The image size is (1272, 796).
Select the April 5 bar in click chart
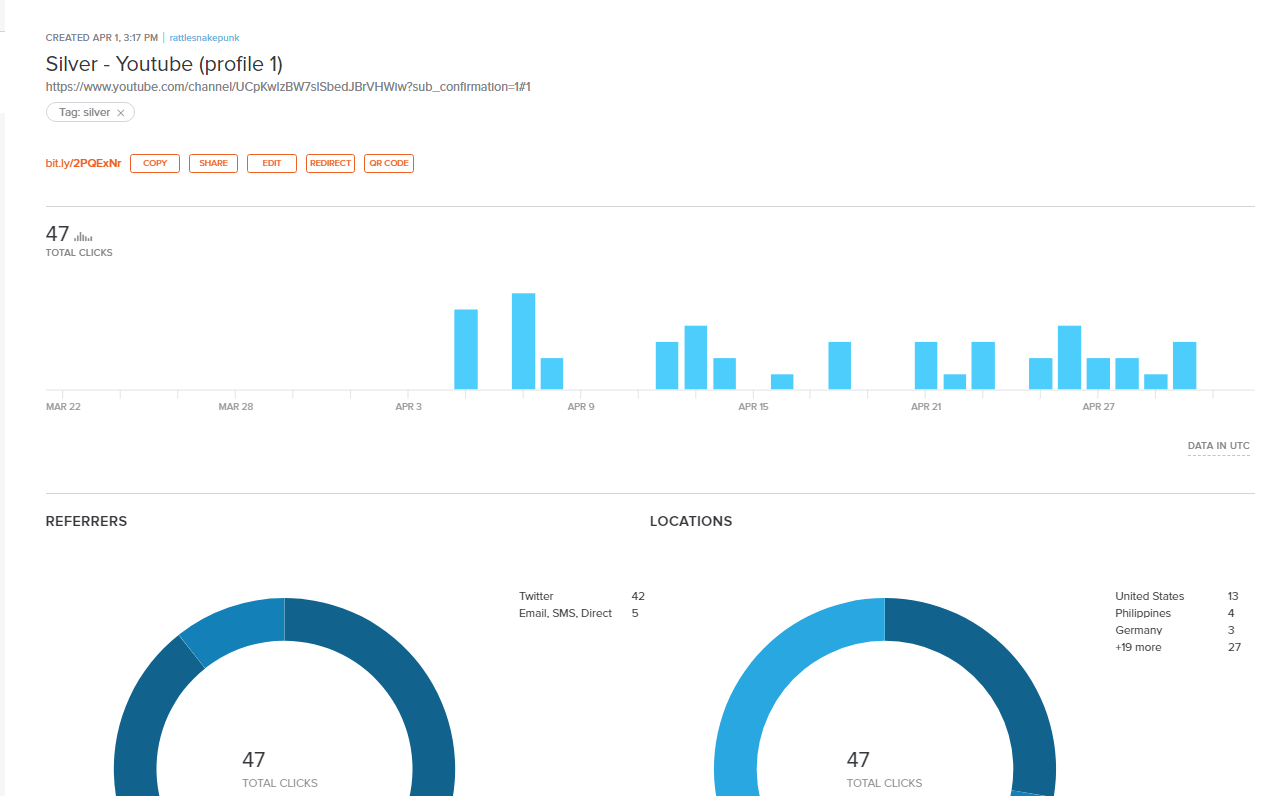(x=466, y=349)
